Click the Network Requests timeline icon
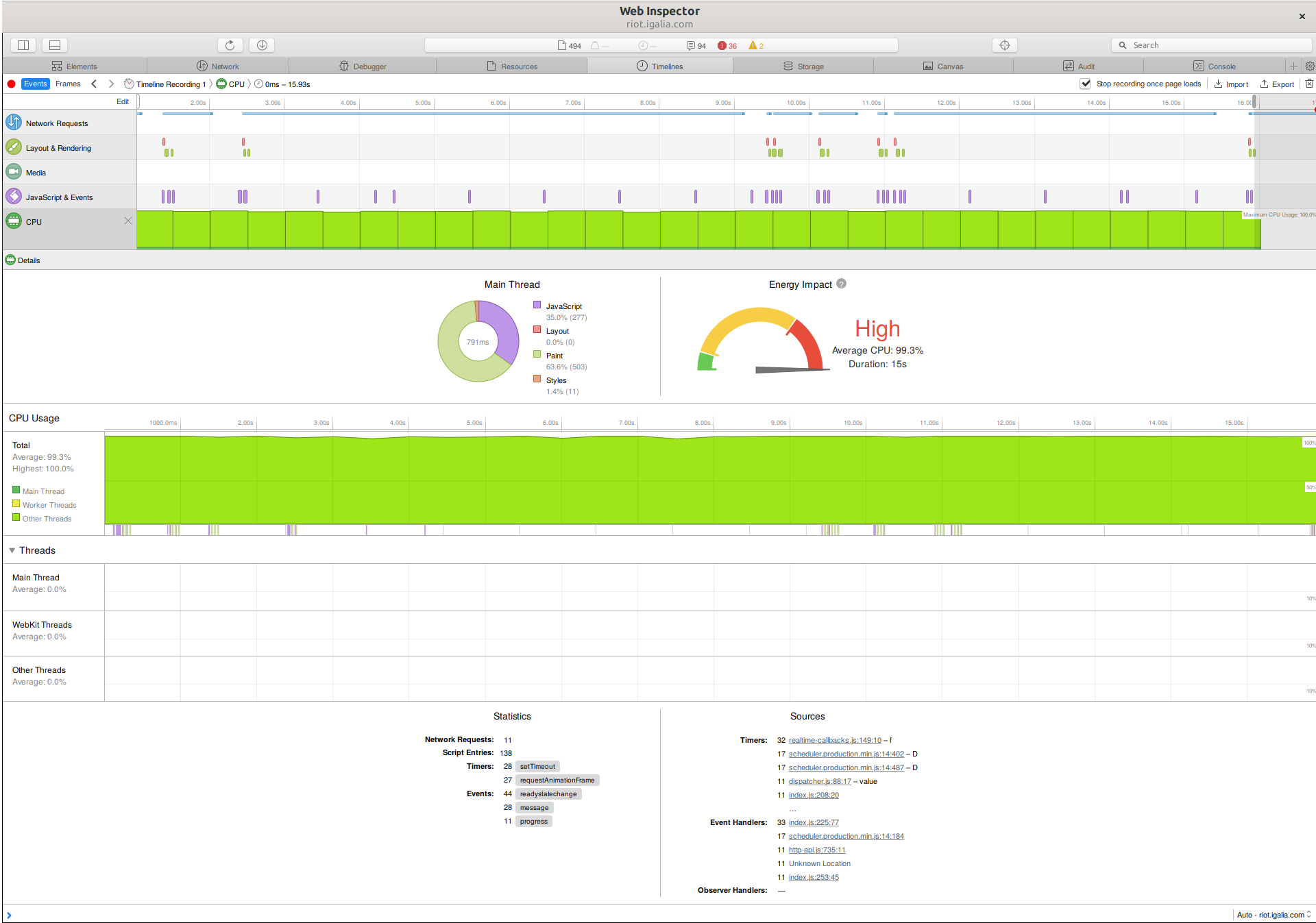1316x923 pixels. tap(14, 123)
